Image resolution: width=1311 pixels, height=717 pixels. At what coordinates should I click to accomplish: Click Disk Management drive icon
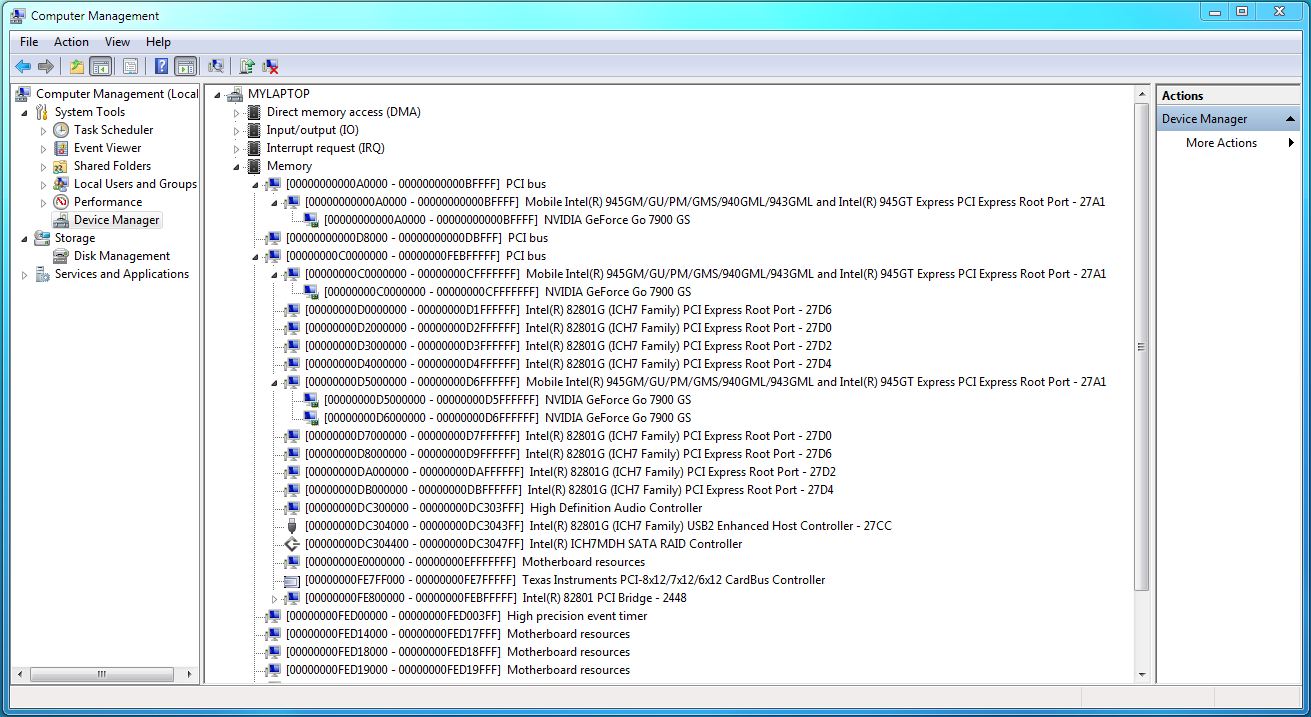61,256
